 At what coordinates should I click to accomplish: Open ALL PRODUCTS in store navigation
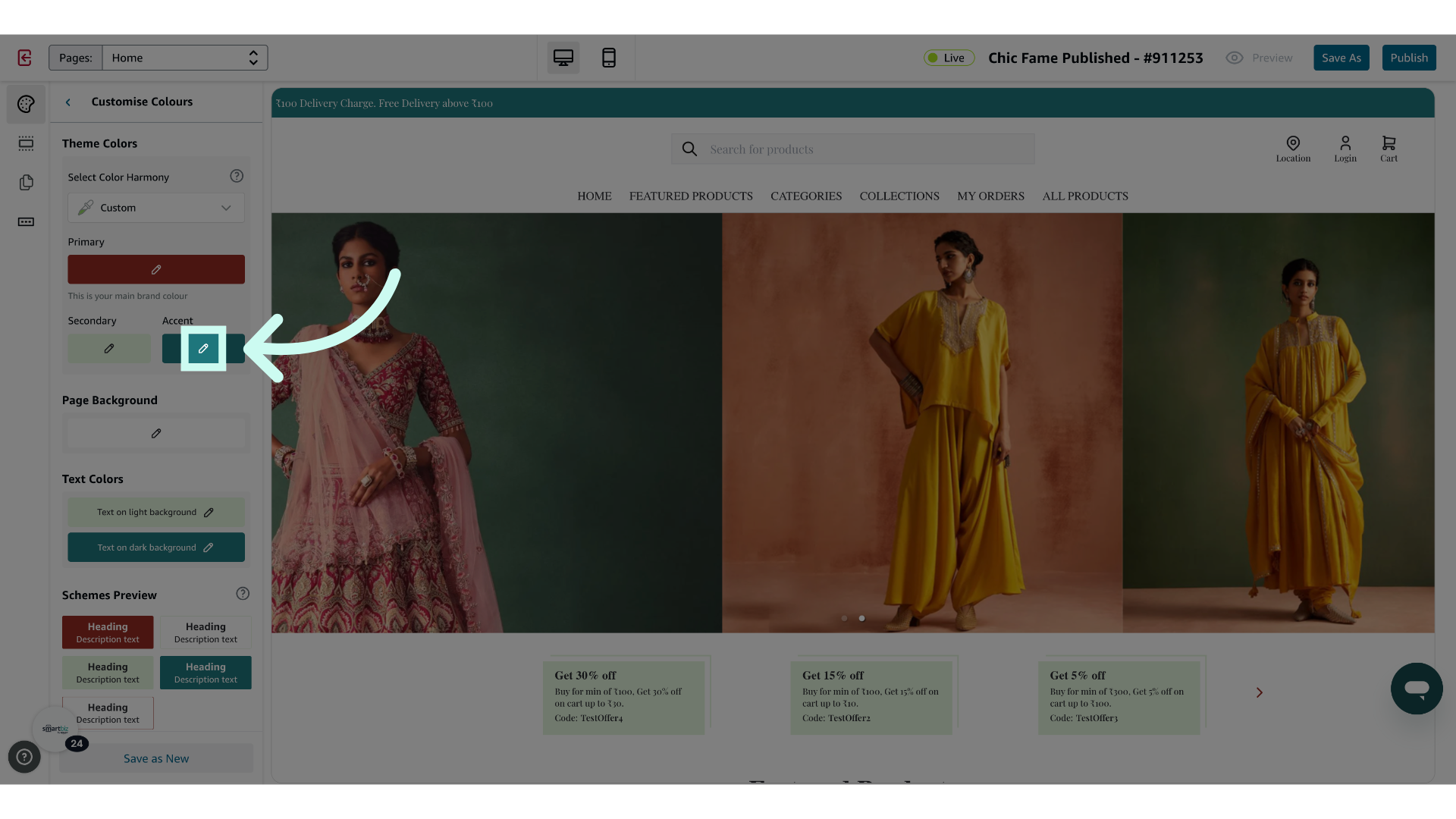click(1085, 196)
